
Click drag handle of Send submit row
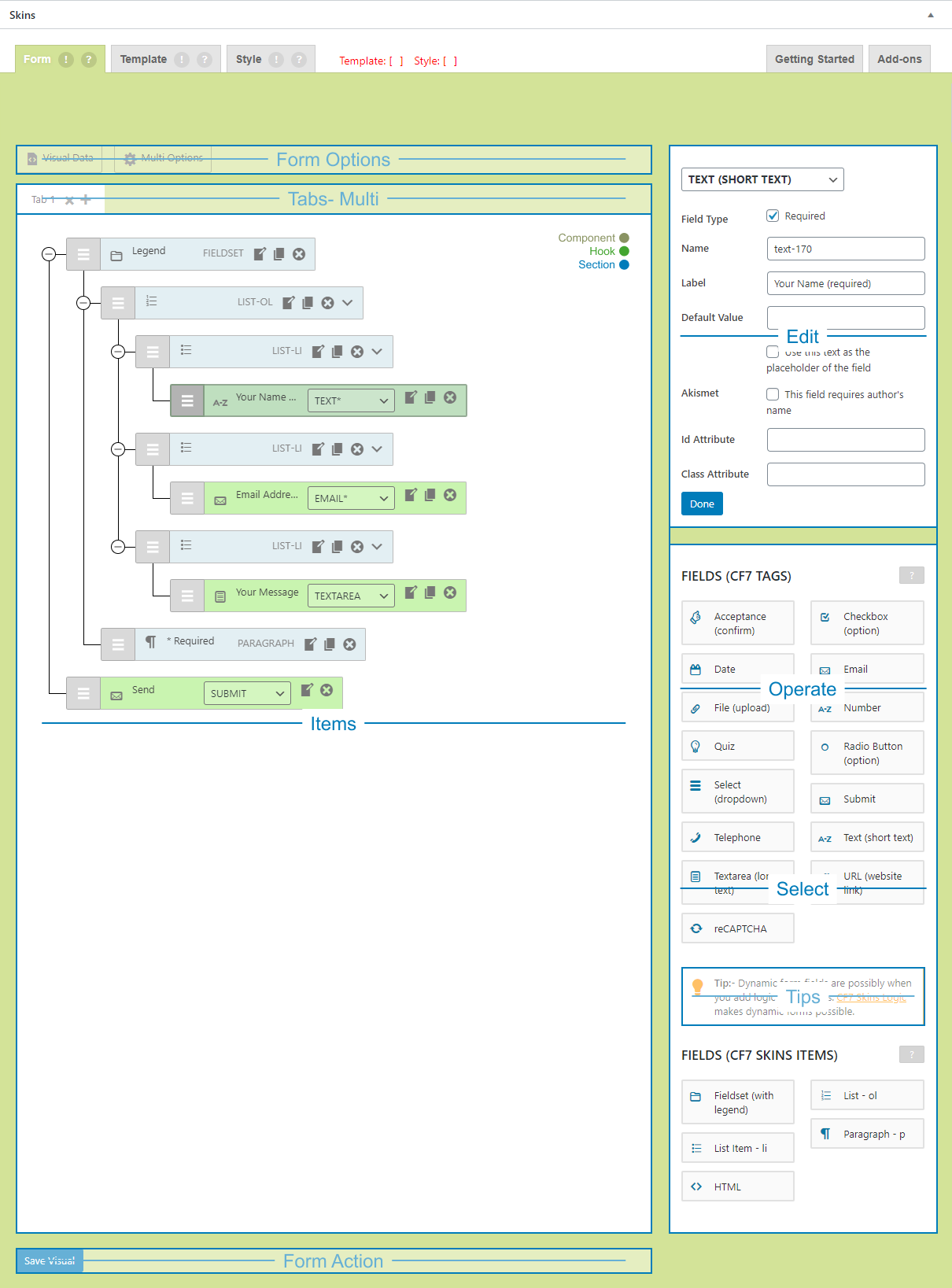point(83,693)
